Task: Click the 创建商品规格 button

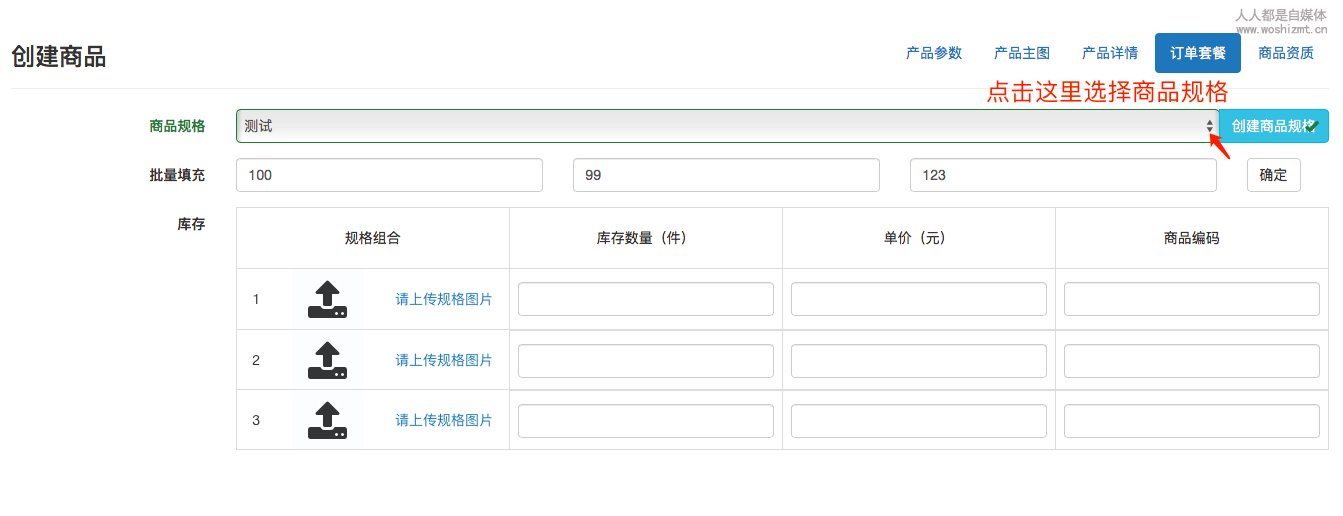Action: 1274,126
